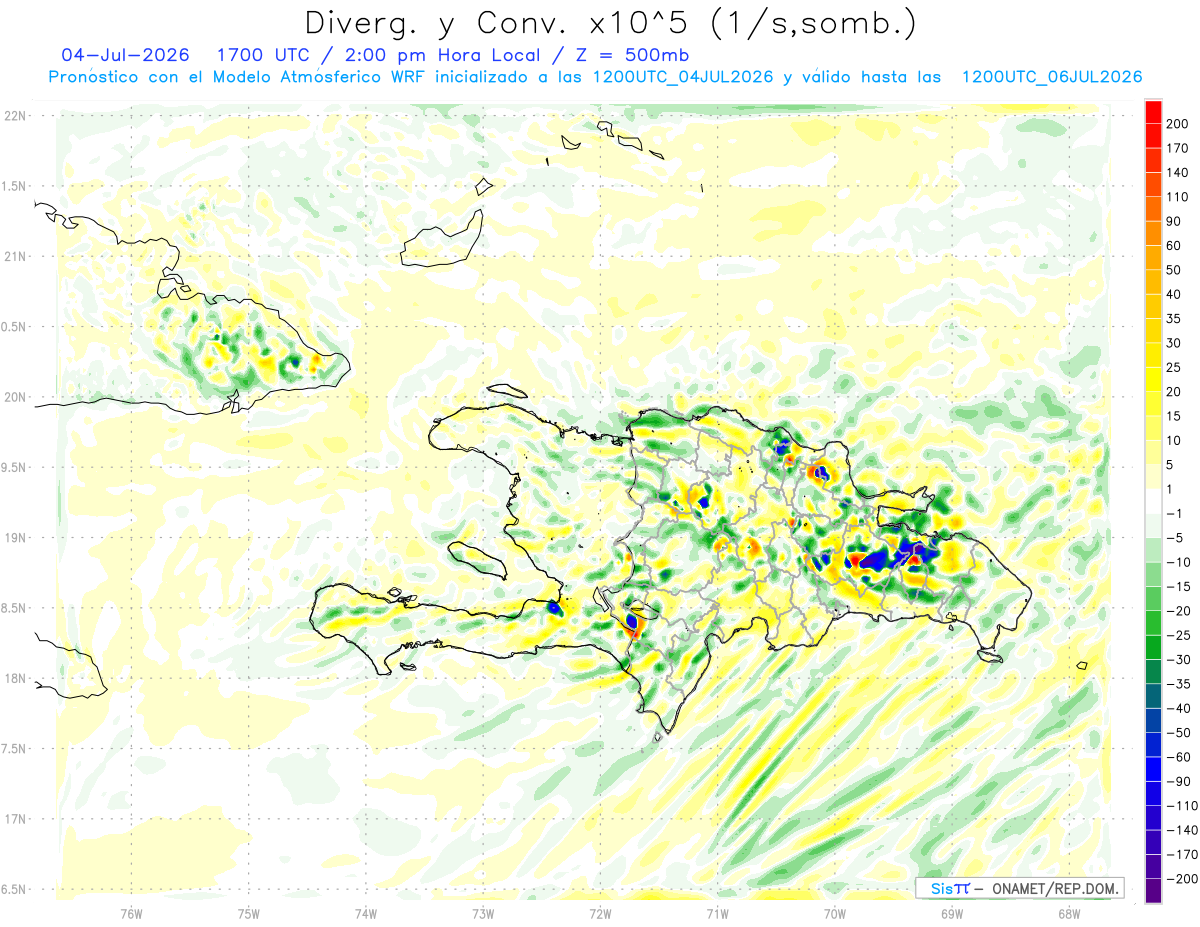Click the initialization time "1200UTC_04JUL2026"

coord(682,77)
